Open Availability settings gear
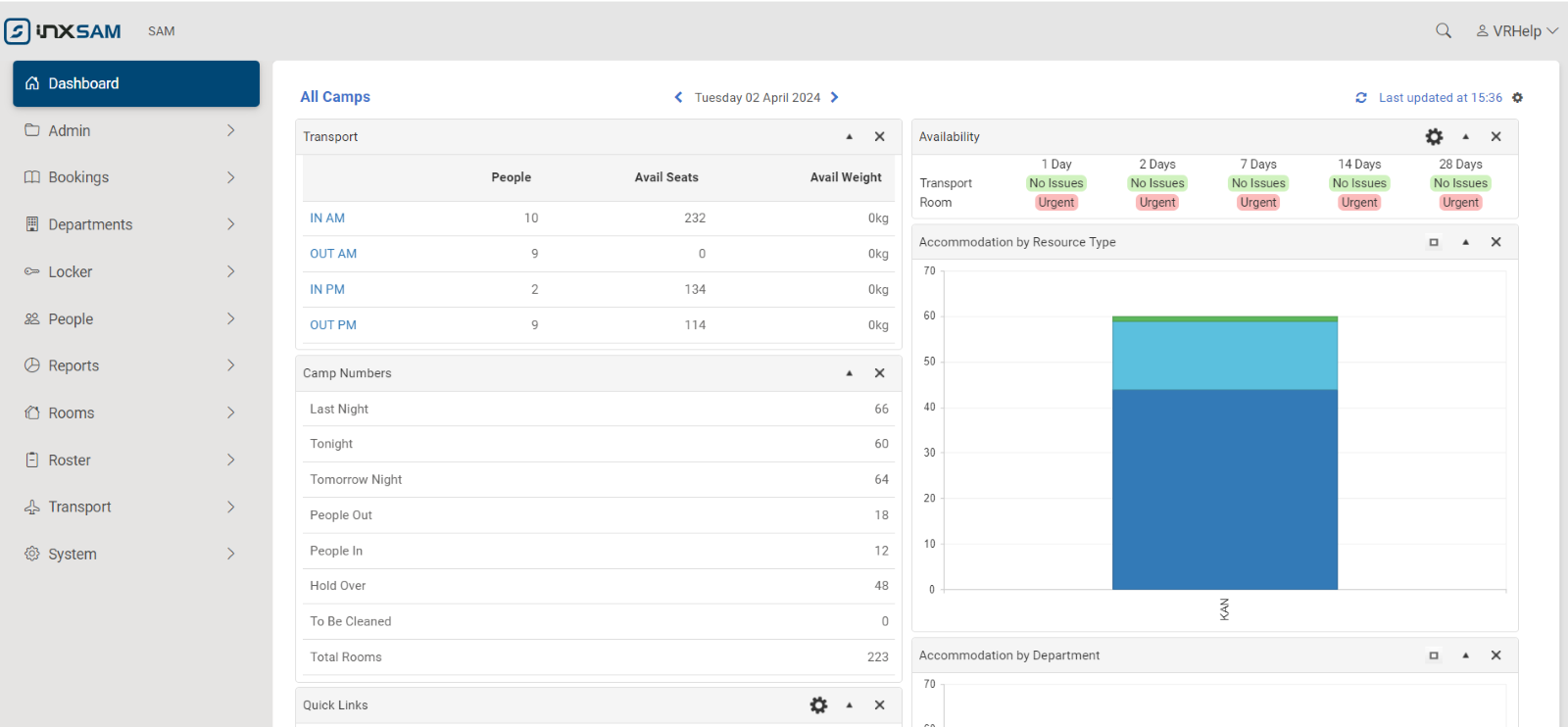Screen dimensions: 1568x727 point(1435,137)
